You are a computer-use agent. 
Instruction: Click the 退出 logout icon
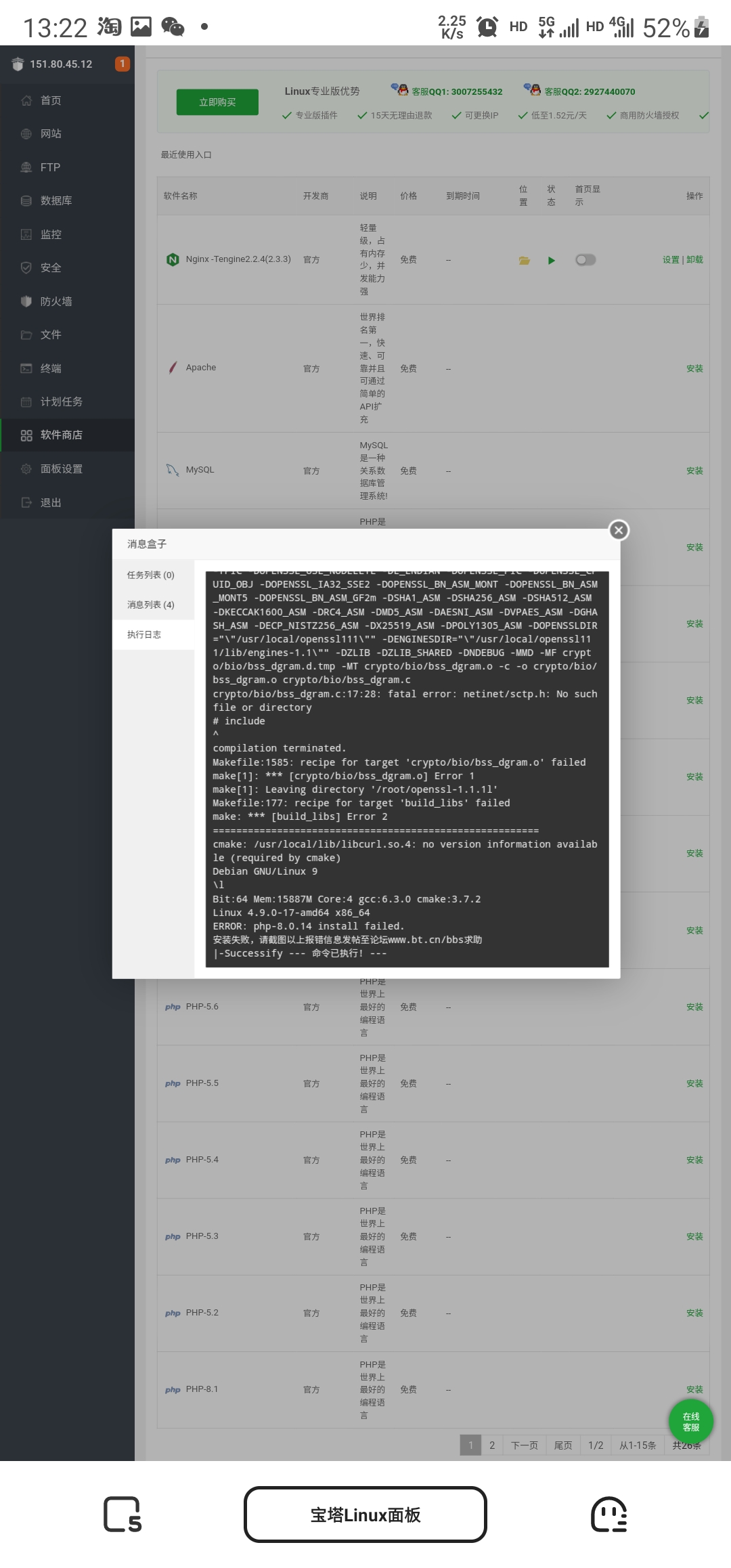click(26, 502)
